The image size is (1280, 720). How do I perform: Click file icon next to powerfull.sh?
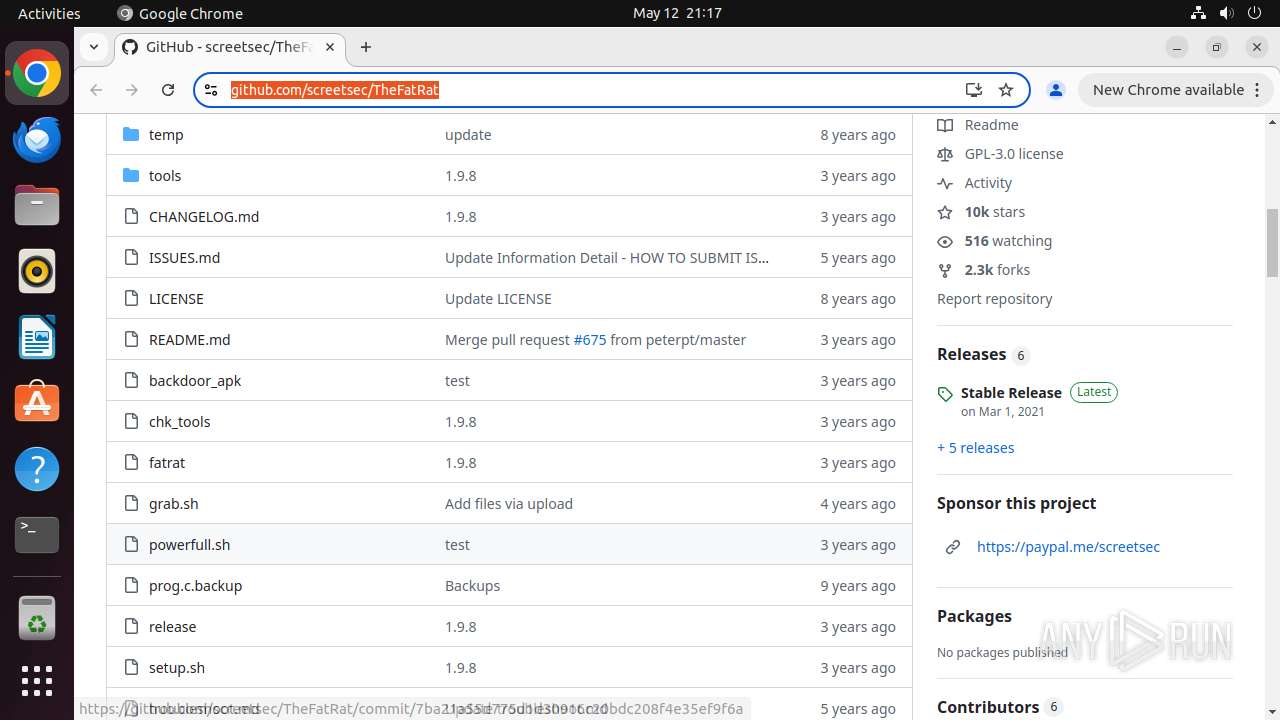[x=130, y=544]
